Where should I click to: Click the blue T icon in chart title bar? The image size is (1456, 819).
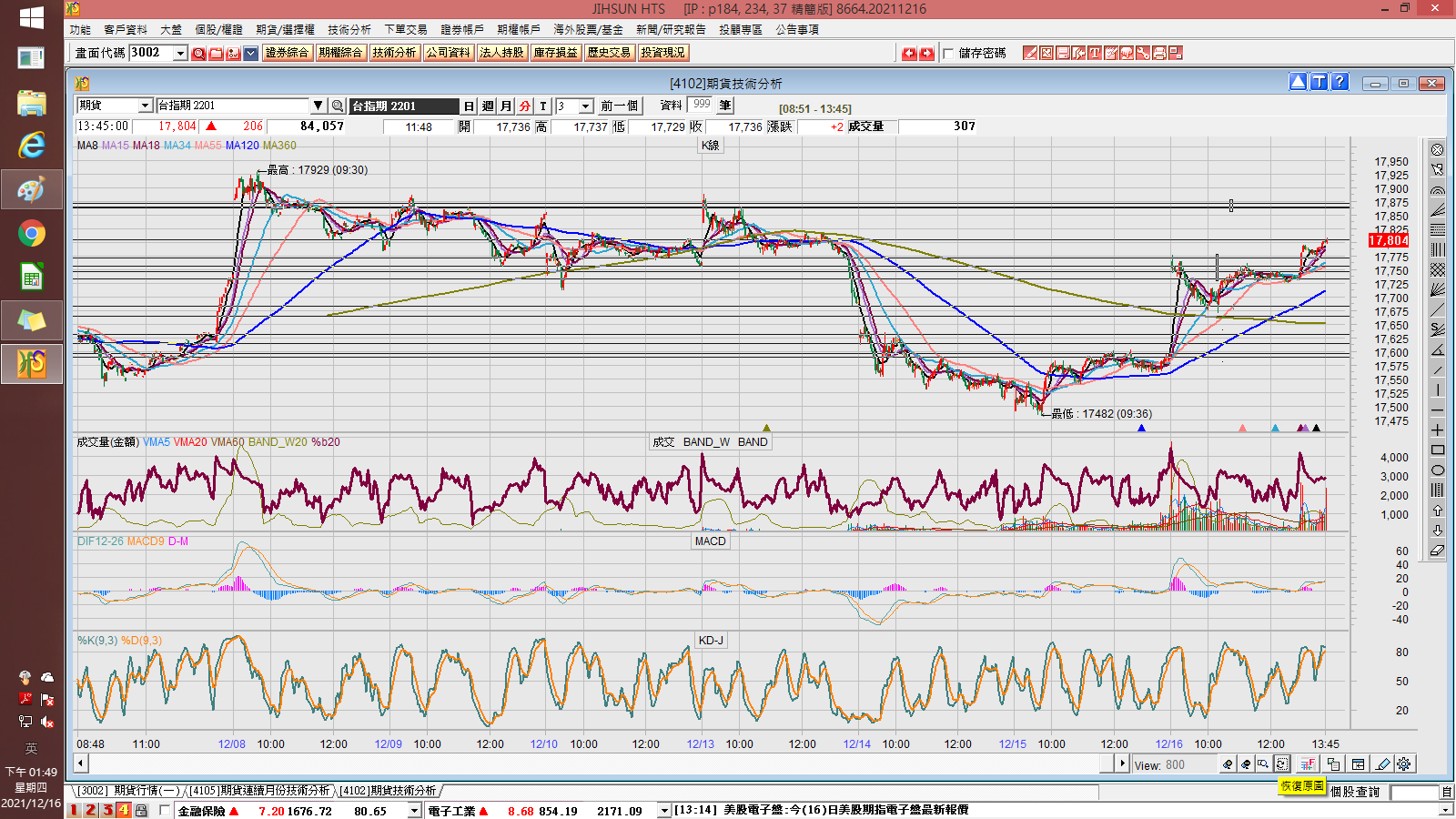[1319, 82]
